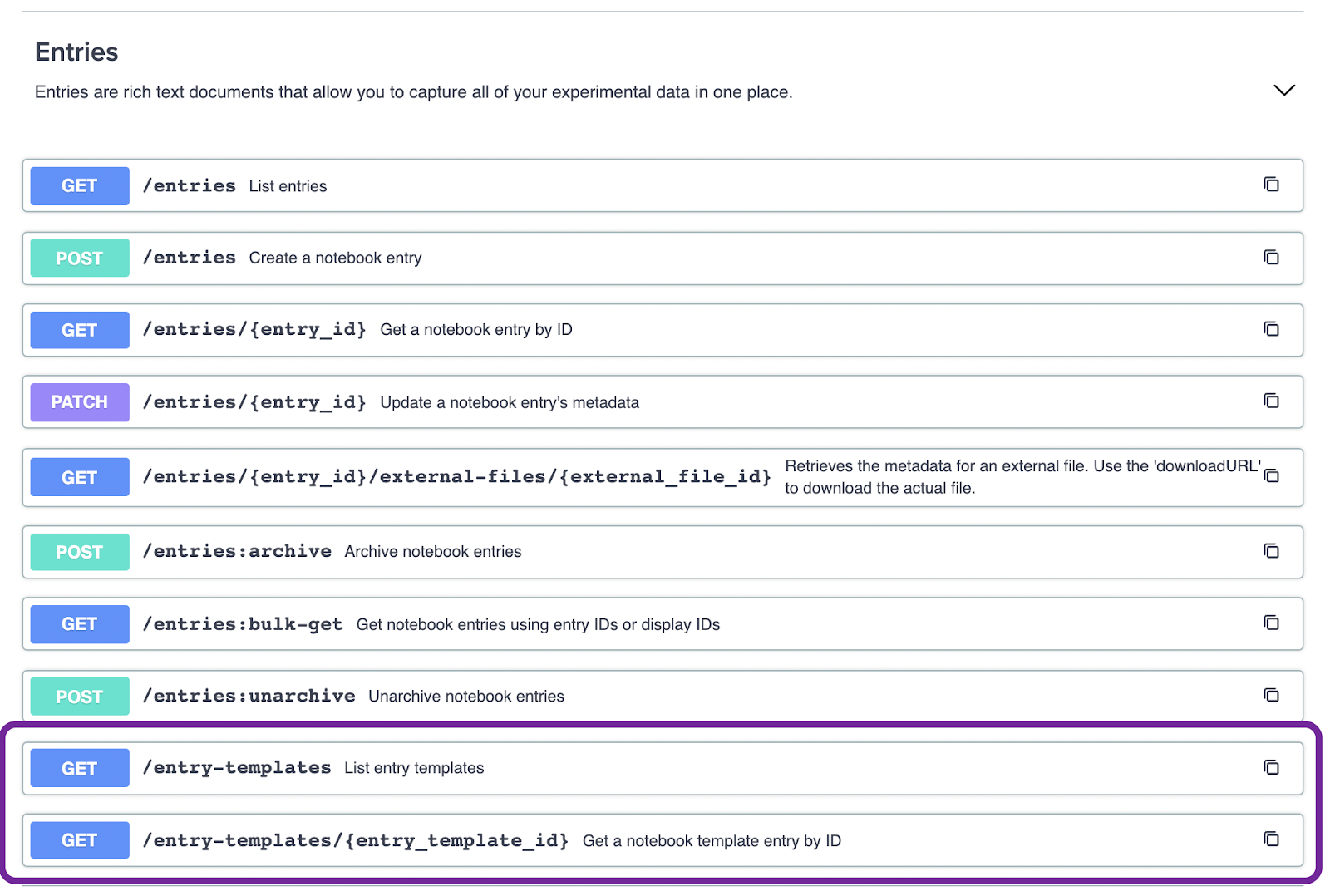Collapse the Entries section with chevron

[1284, 90]
